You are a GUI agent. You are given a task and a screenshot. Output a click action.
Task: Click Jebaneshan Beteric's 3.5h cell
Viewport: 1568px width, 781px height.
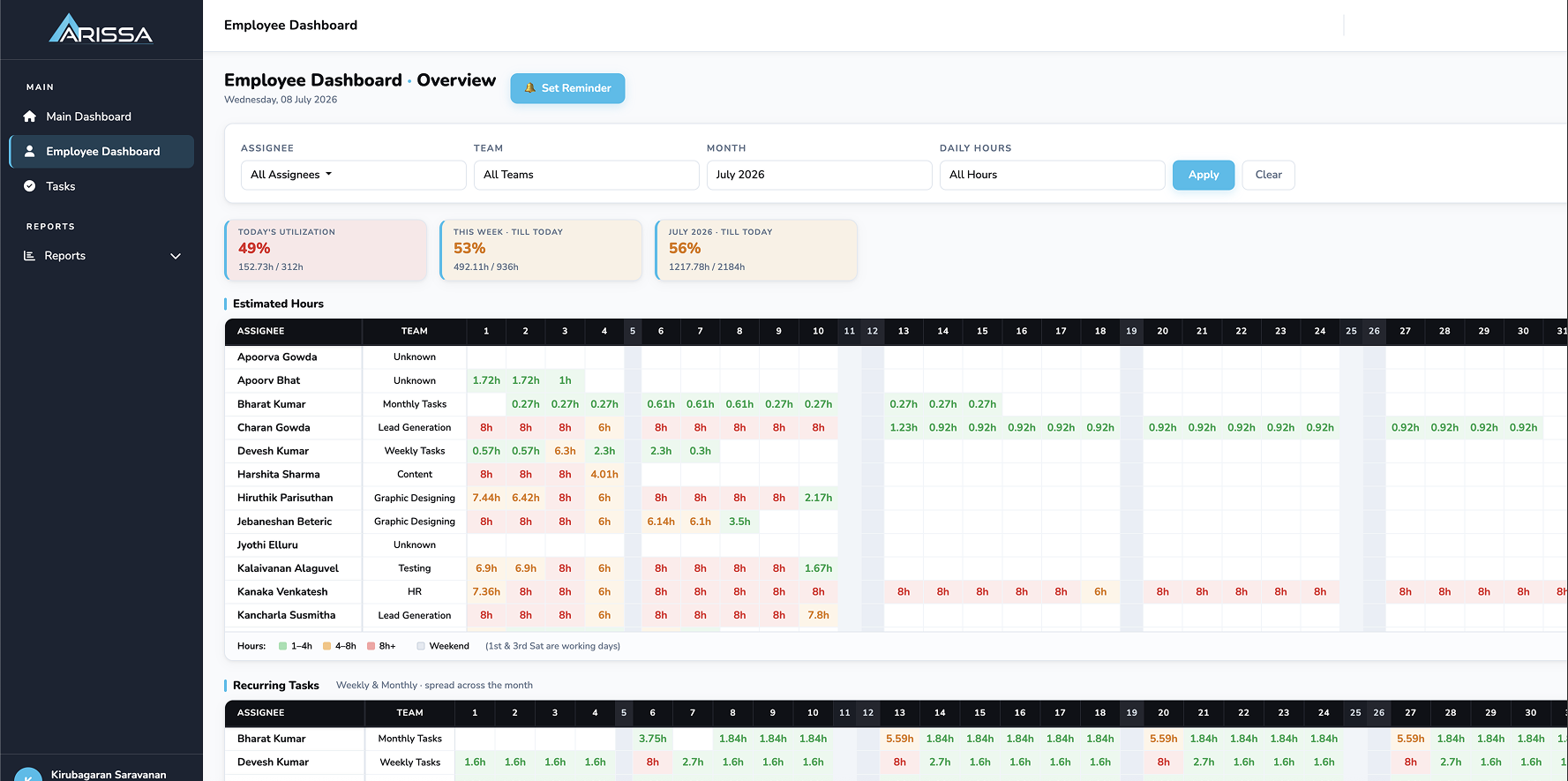(739, 522)
